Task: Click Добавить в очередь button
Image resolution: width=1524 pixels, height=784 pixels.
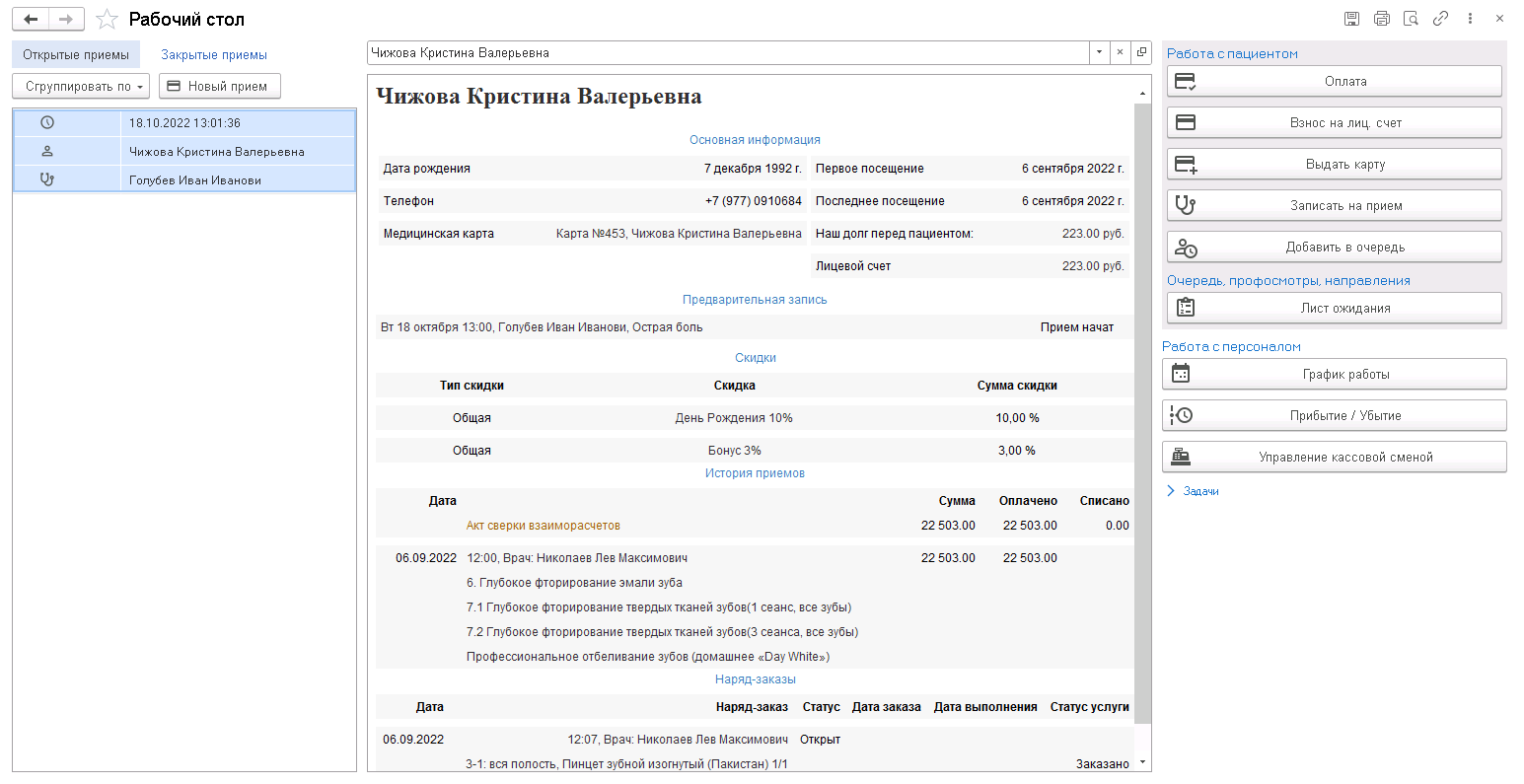Action: [1335, 248]
